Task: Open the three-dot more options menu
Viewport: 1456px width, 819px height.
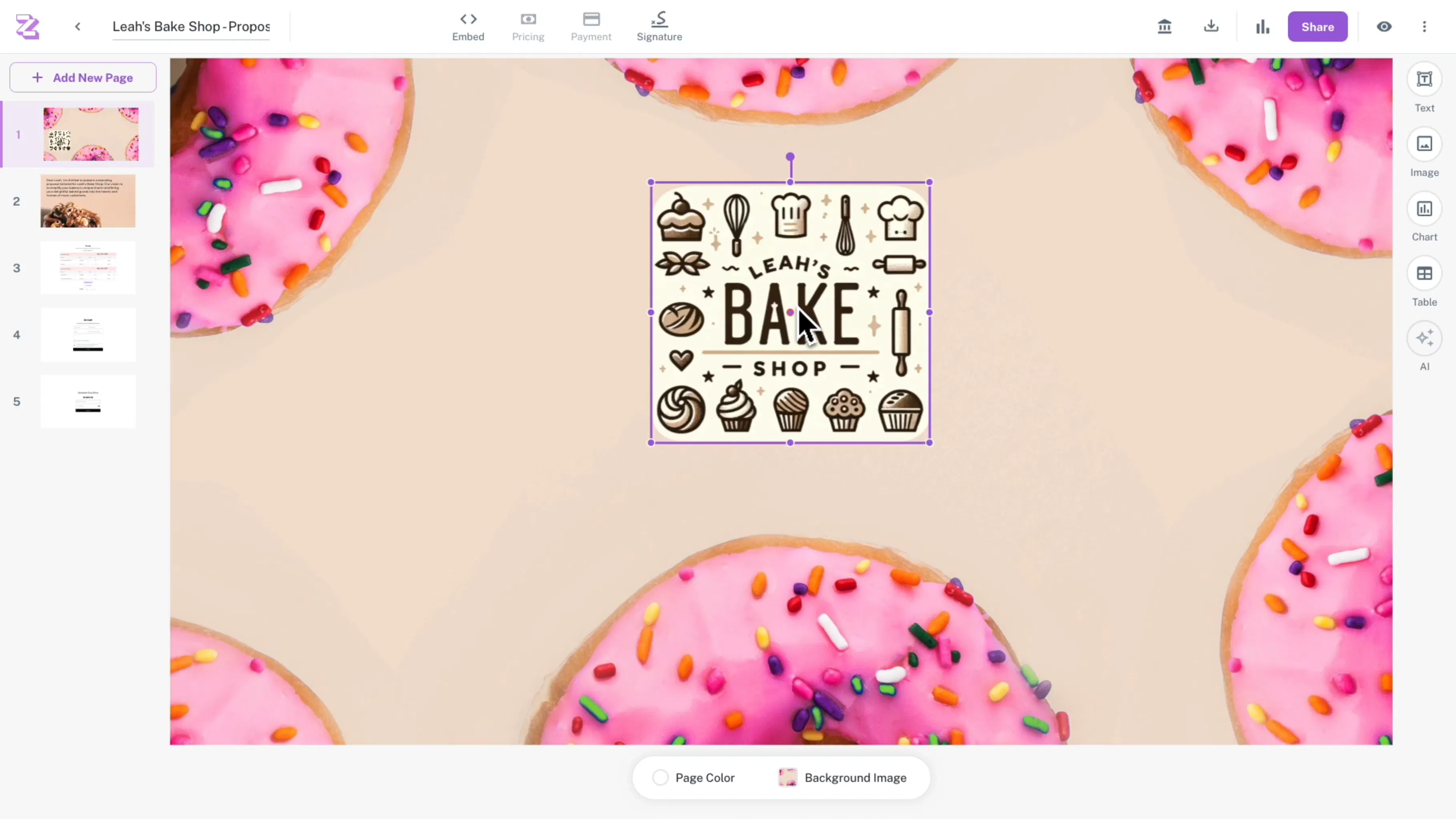Action: (x=1424, y=26)
